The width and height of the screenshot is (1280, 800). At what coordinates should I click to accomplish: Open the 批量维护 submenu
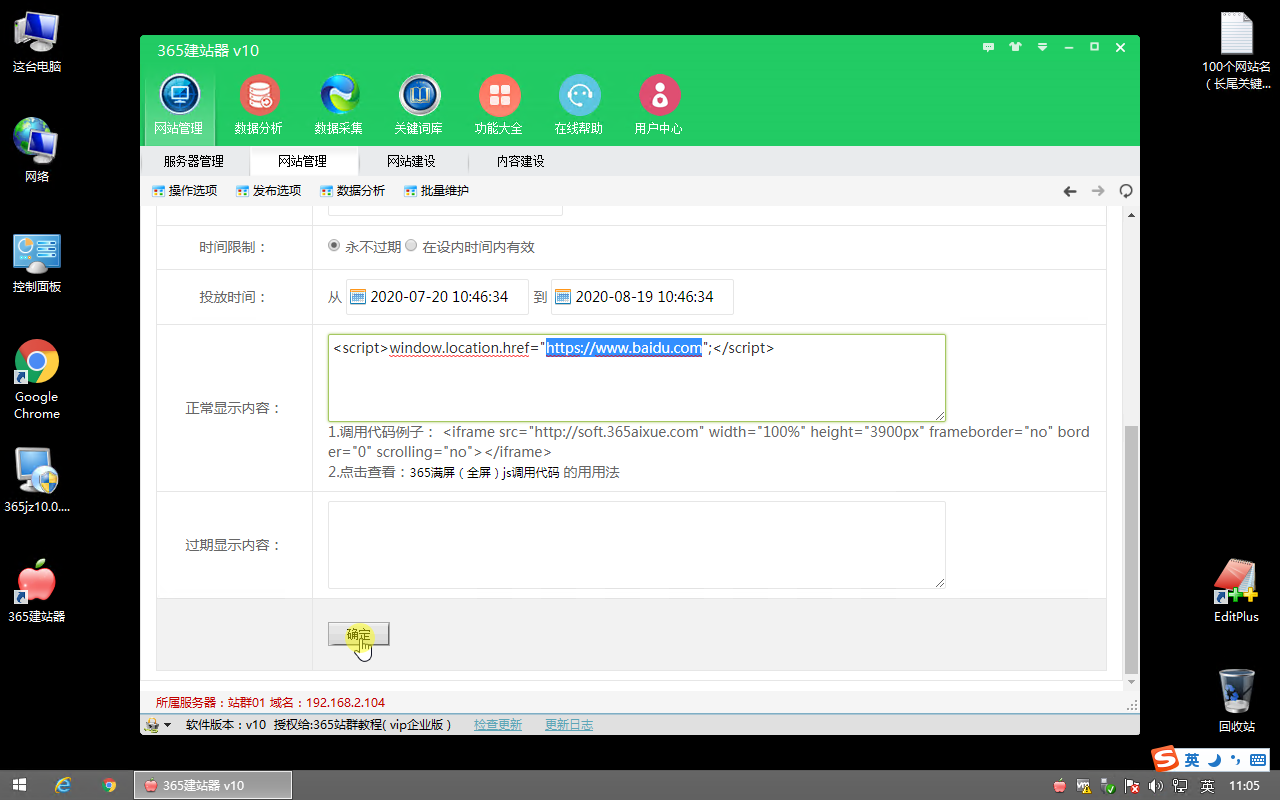[x=437, y=191]
